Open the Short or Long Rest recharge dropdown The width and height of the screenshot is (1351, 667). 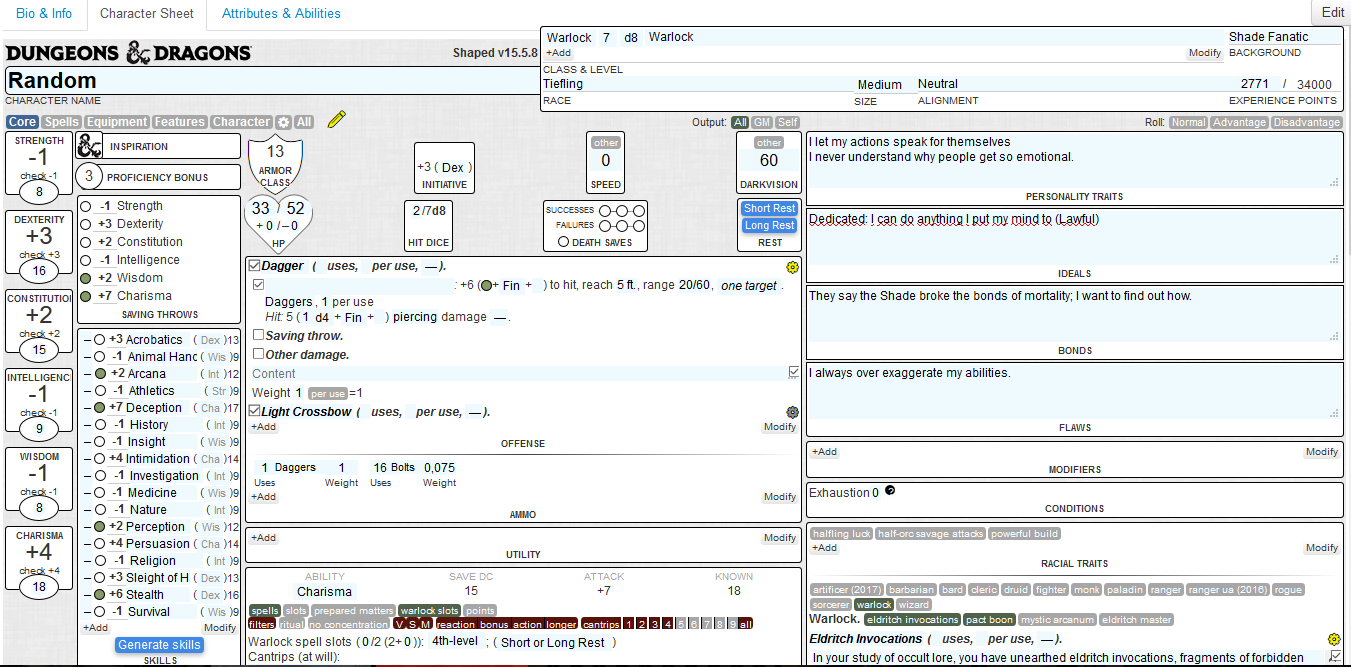(x=553, y=642)
